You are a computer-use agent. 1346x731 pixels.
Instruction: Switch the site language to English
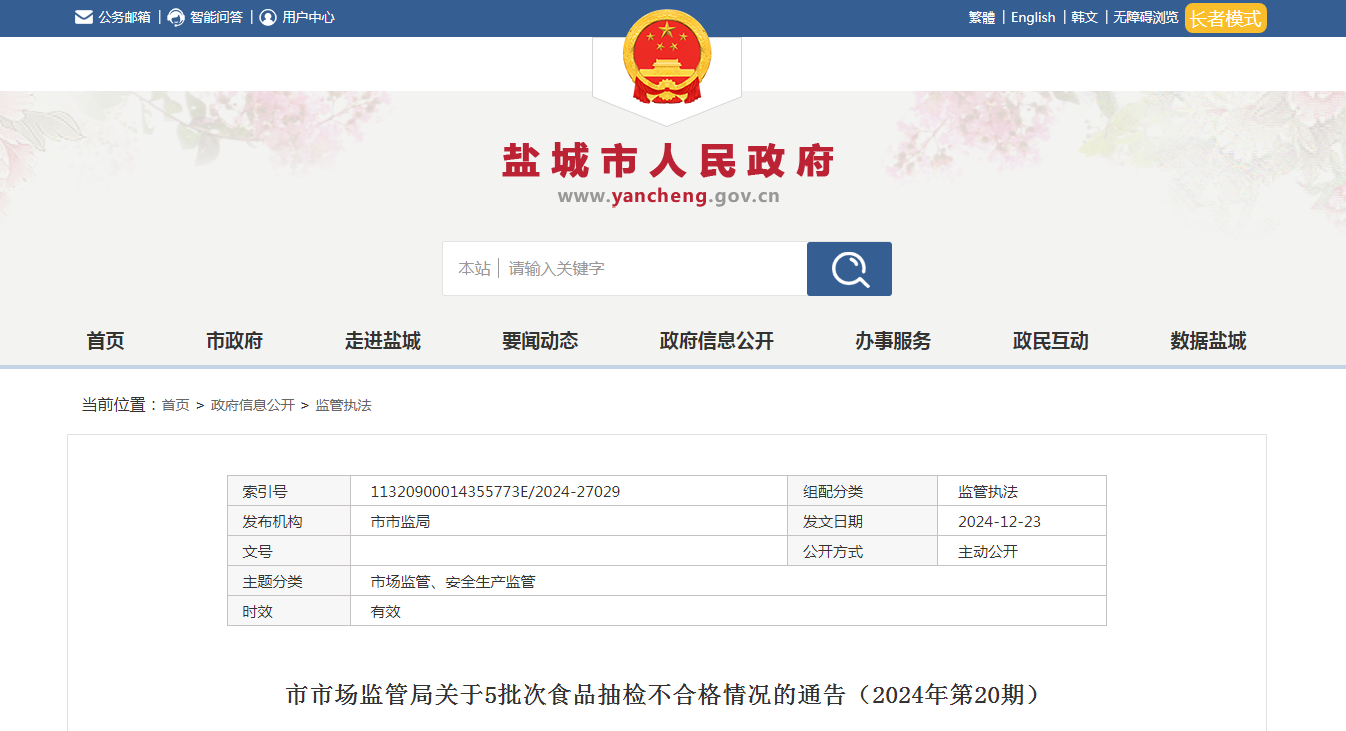click(1033, 17)
